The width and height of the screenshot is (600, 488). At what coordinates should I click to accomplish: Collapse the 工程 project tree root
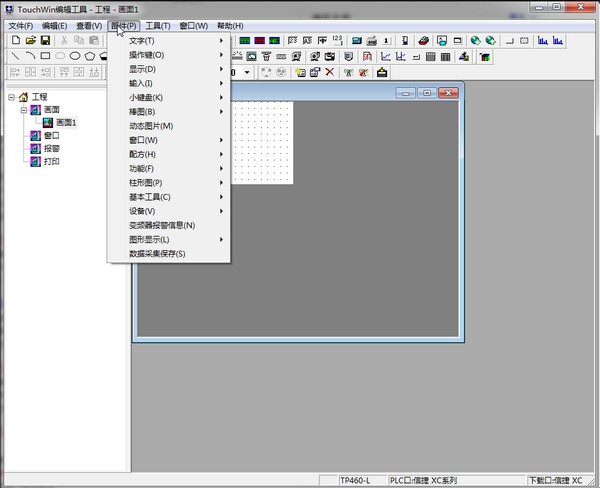[12, 97]
